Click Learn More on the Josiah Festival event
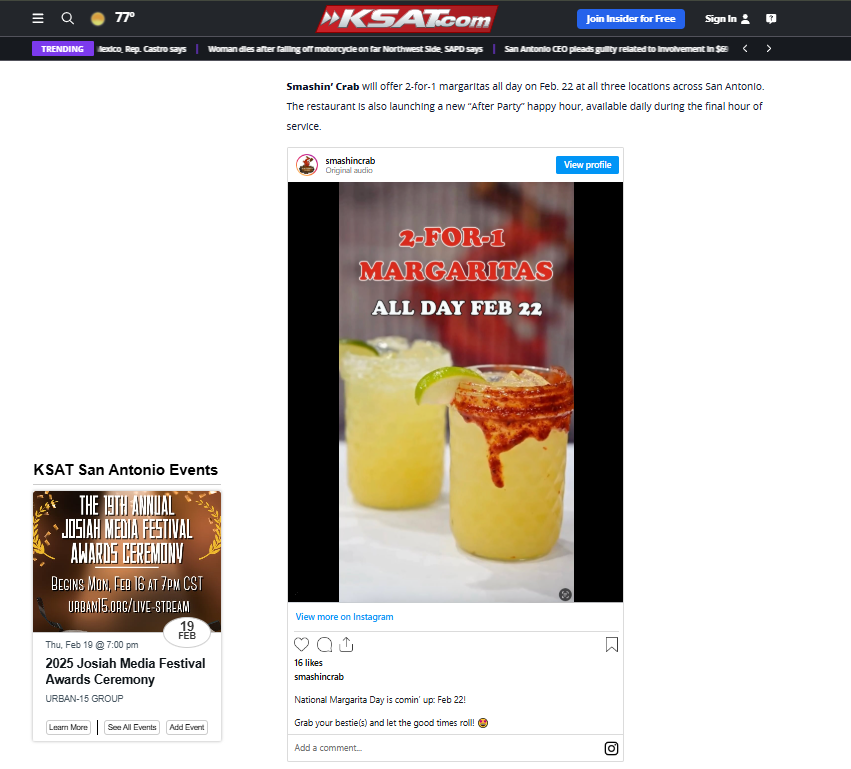The width and height of the screenshot is (851, 769). pos(68,727)
